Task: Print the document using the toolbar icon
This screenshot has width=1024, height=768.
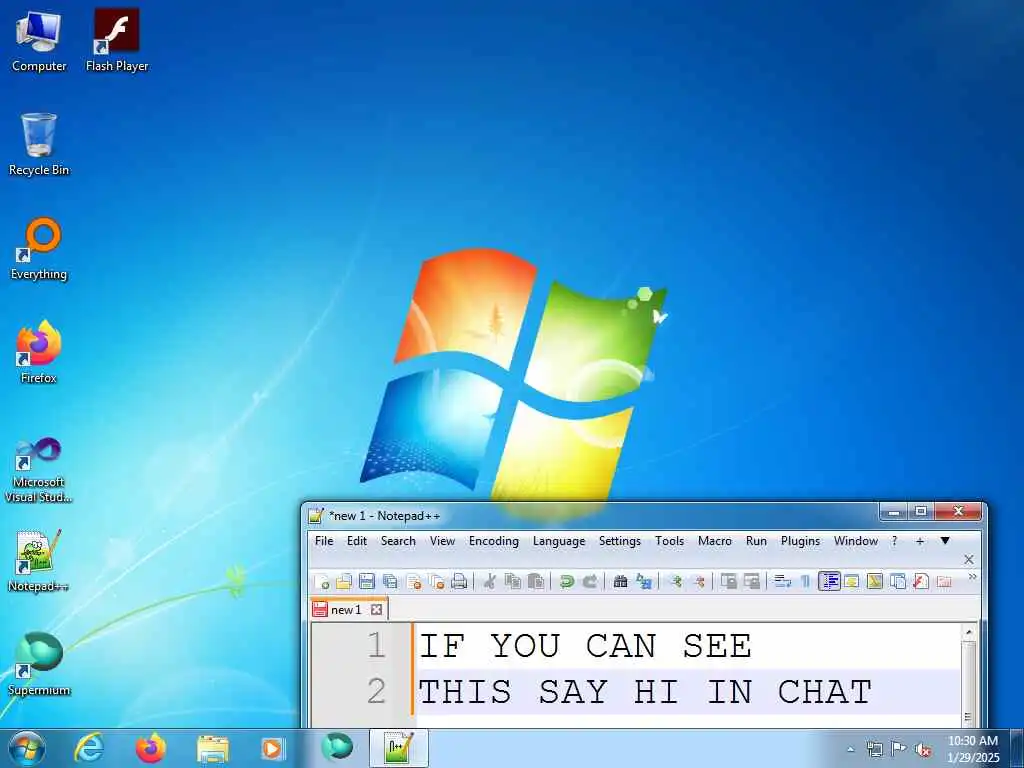Action: pyautogui.click(x=459, y=581)
